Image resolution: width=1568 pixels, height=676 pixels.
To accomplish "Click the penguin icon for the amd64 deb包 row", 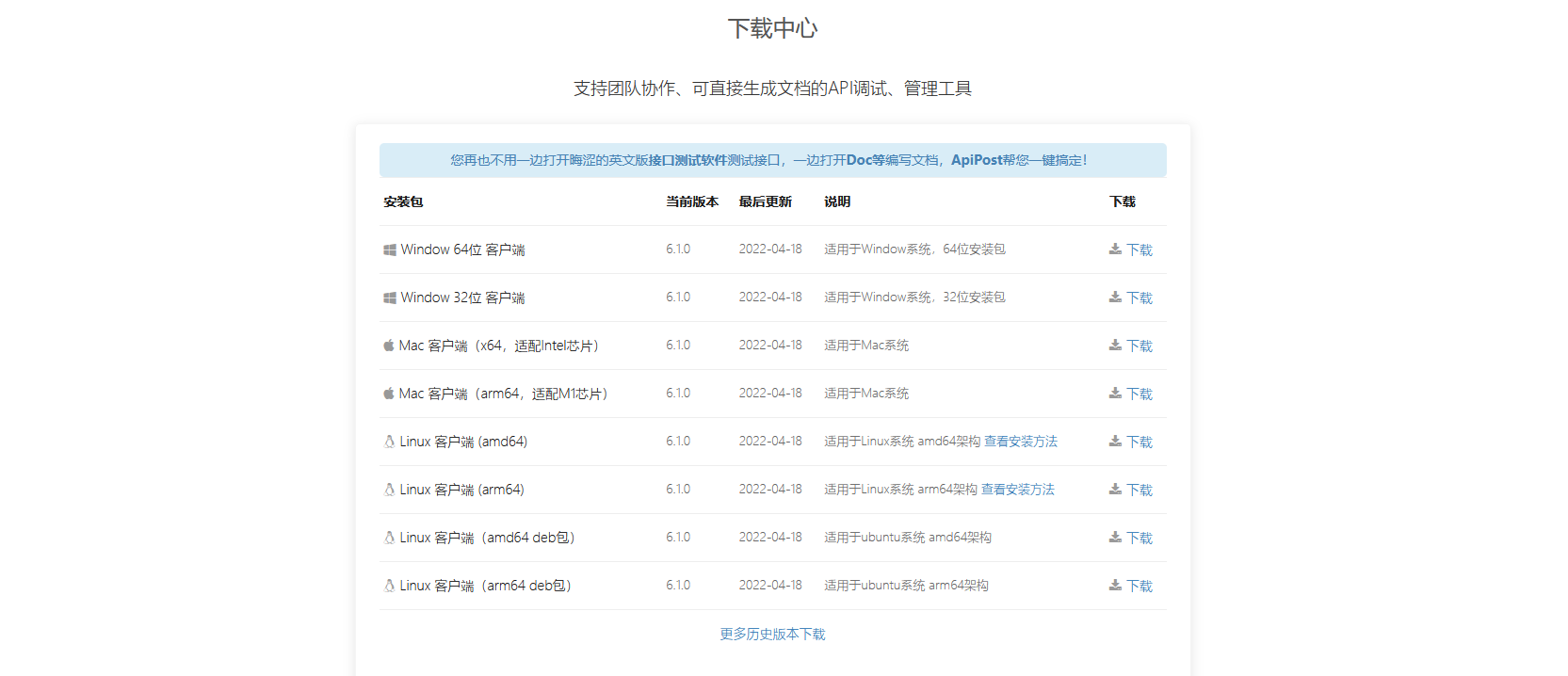I will (x=389, y=538).
